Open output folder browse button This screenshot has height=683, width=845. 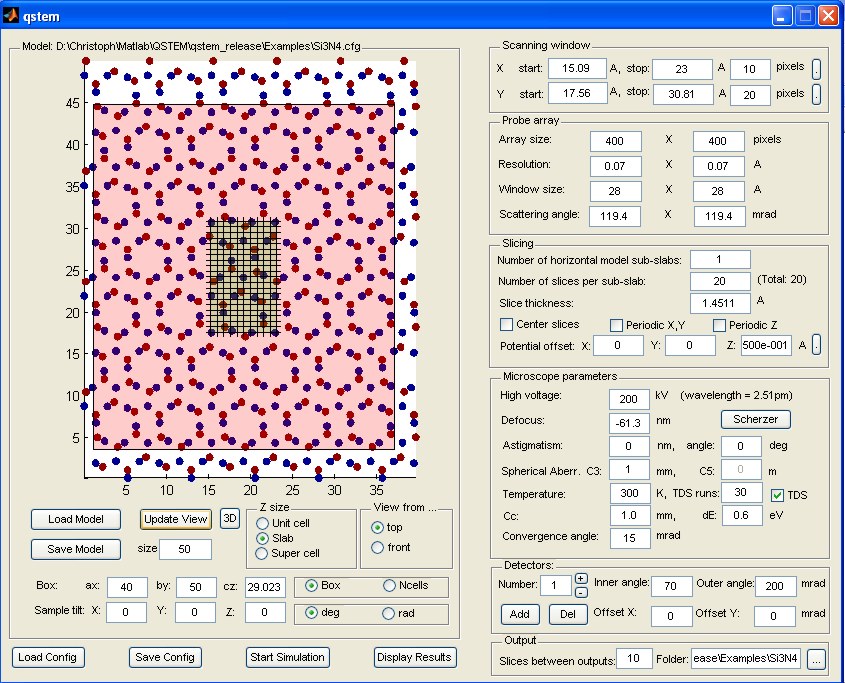817,659
